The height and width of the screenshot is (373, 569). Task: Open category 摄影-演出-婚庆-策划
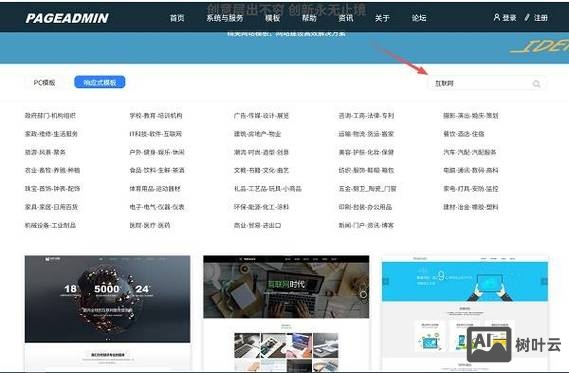click(x=471, y=116)
